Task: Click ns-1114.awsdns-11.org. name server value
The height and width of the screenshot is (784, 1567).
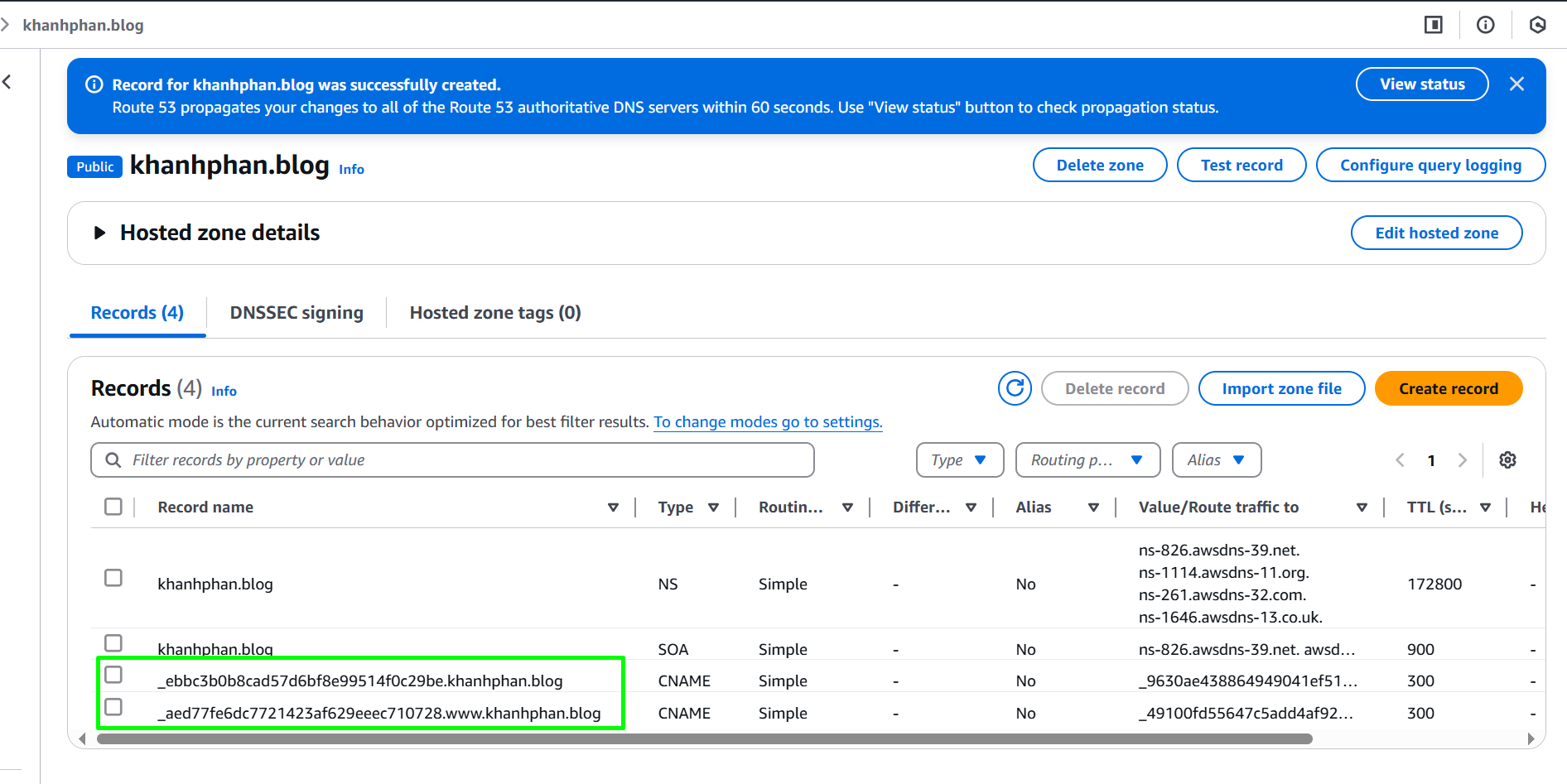Action: click(x=1223, y=572)
